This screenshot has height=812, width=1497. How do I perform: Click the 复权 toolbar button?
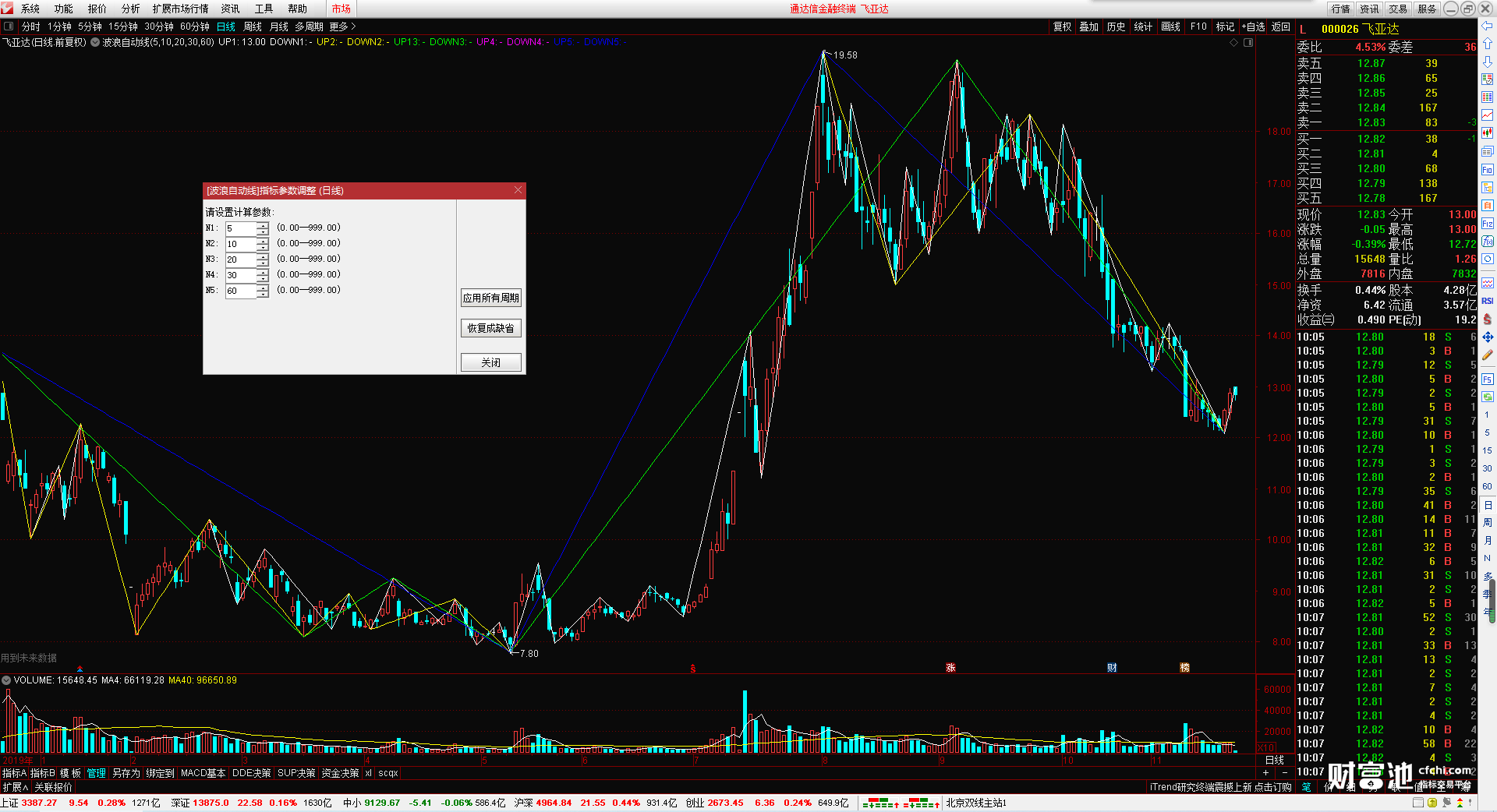[1062, 26]
